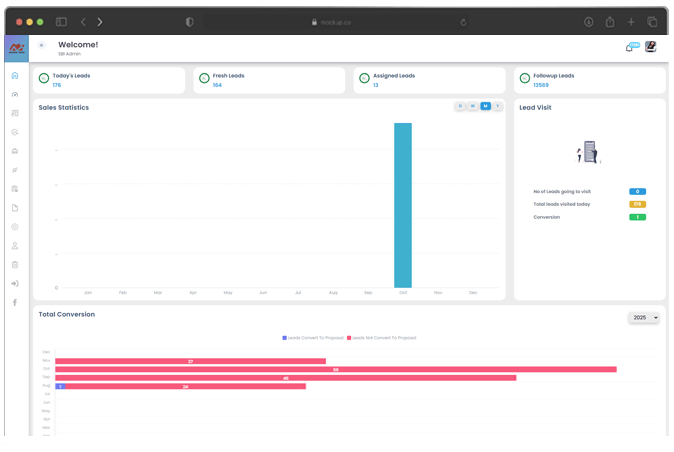674x452 pixels.
Task: Select yearly (Y) view for Sales Statistics
Action: pos(497,106)
